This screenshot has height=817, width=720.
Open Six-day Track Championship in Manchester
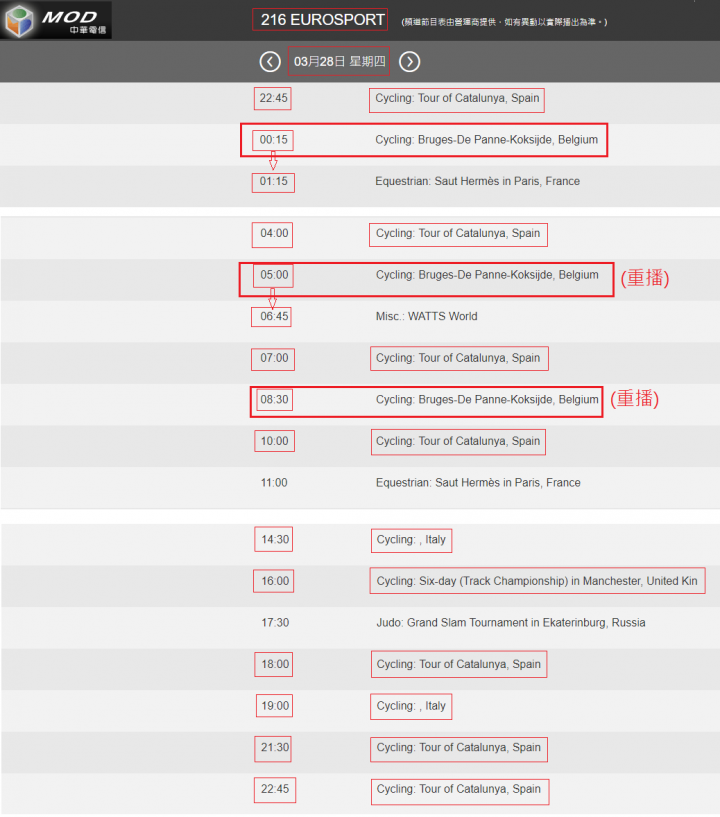click(x=537, y=581)
